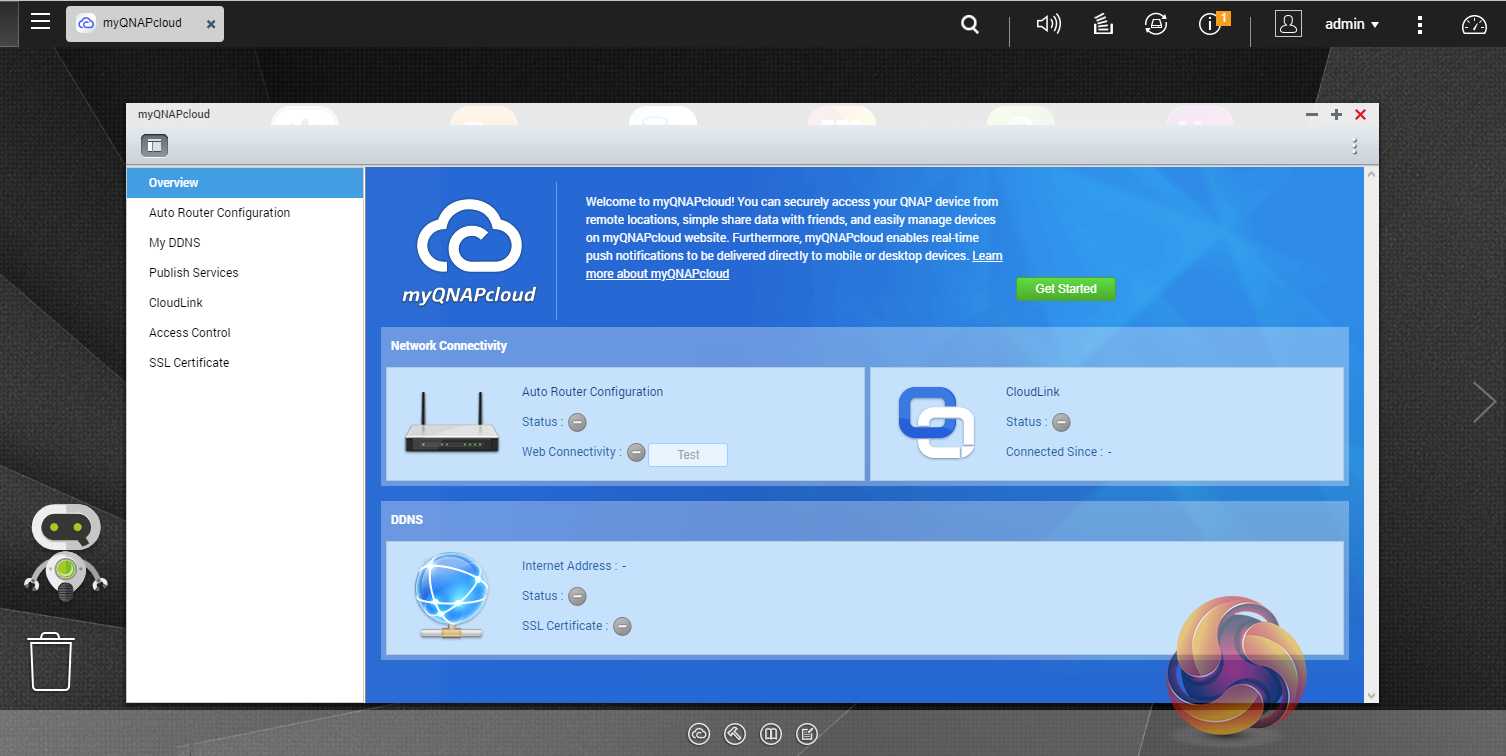Show background tasks from the top bar

pos(1103,24)
